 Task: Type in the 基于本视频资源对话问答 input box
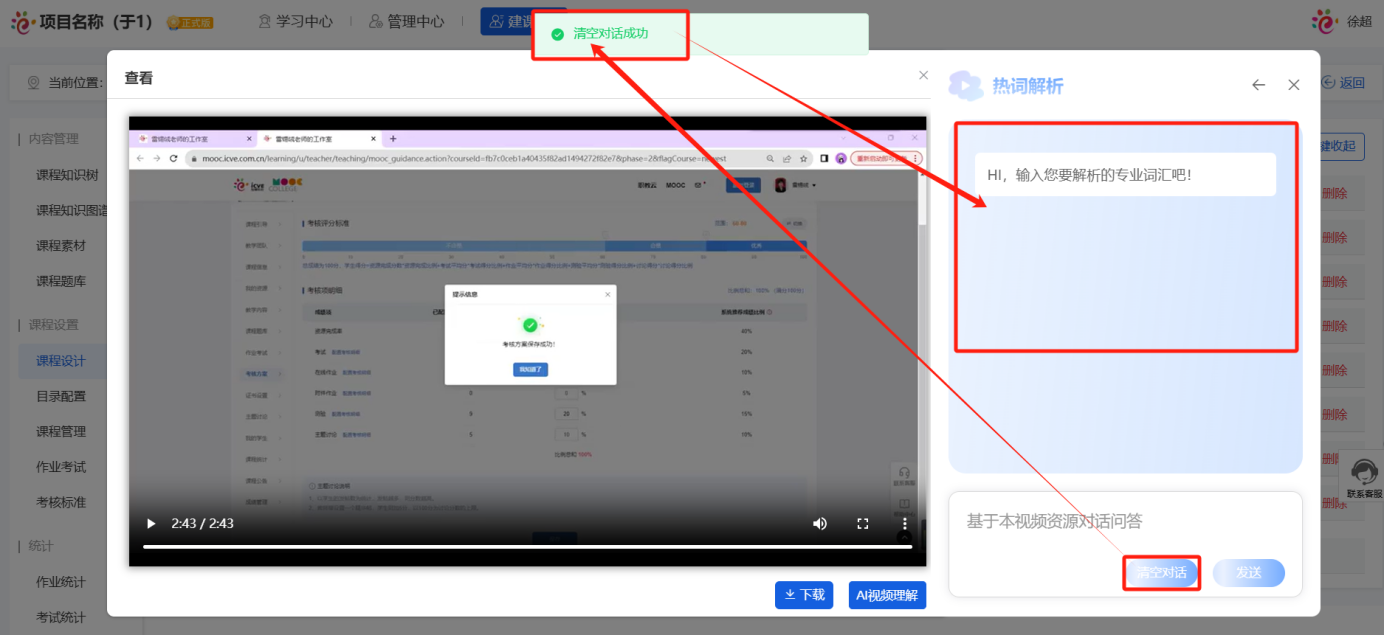[x=1125, y=522]
